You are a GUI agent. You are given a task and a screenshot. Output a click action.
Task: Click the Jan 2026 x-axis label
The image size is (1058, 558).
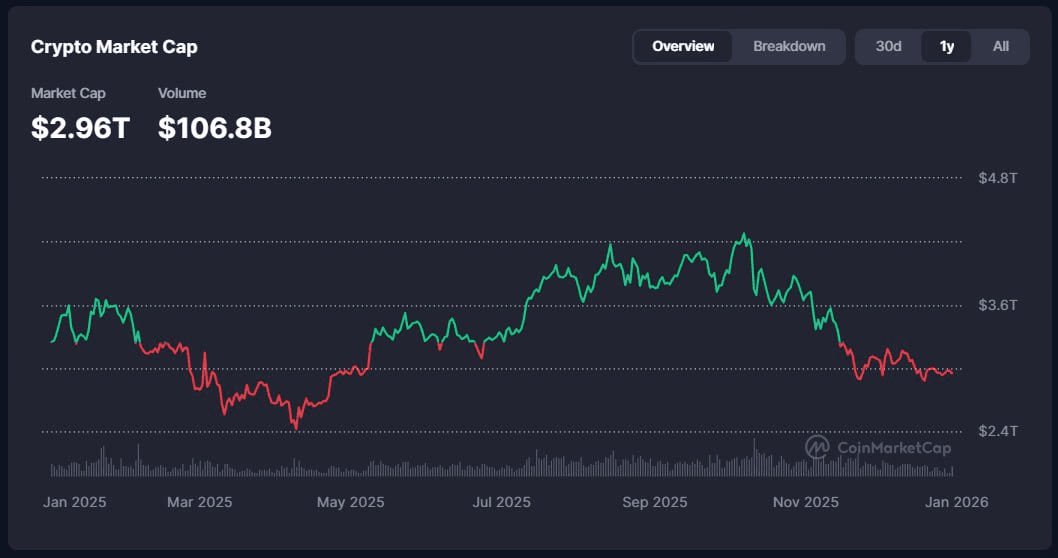955,502
